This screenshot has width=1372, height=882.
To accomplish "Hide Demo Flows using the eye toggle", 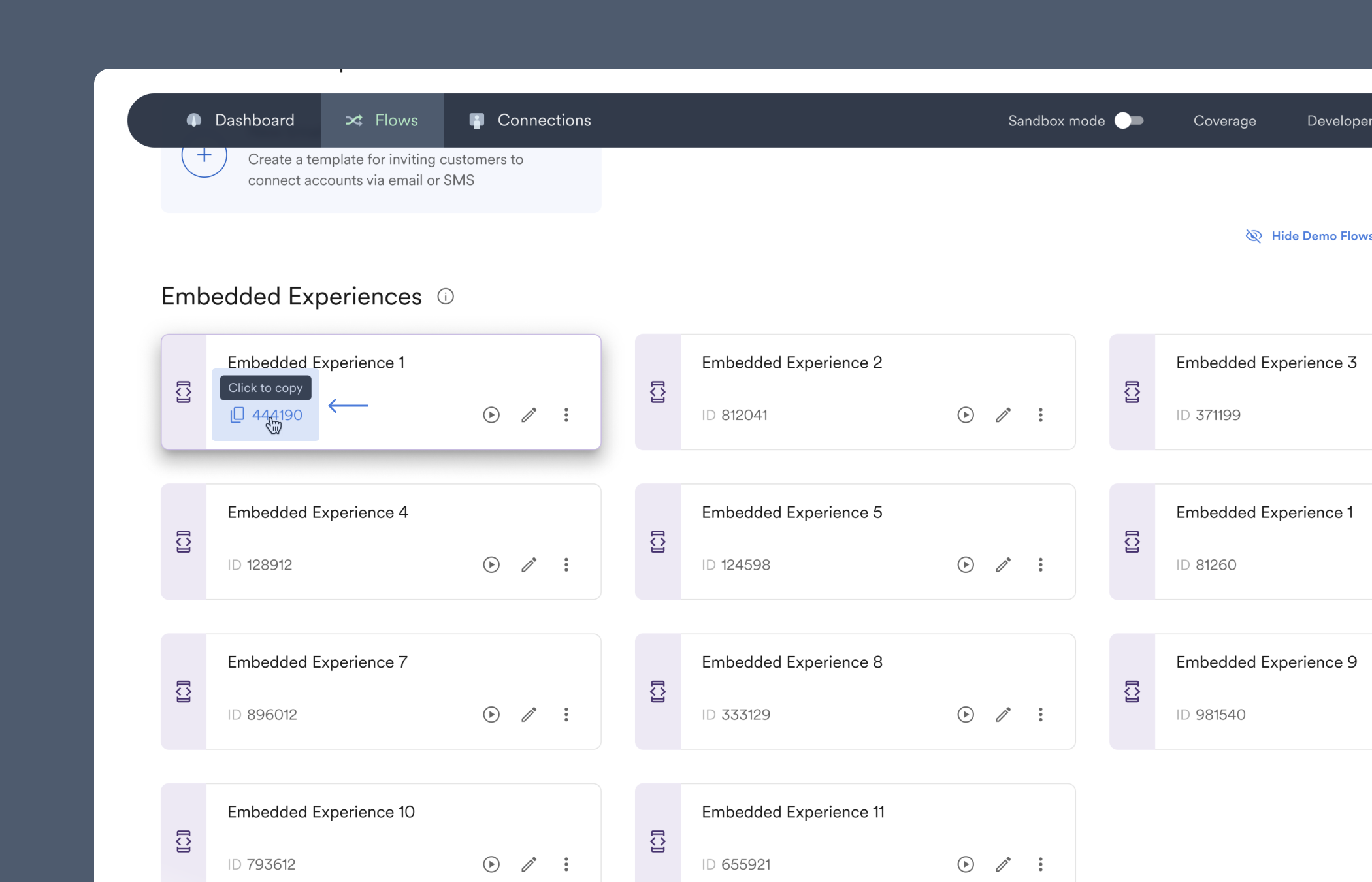I will (x=1254, y=236).
